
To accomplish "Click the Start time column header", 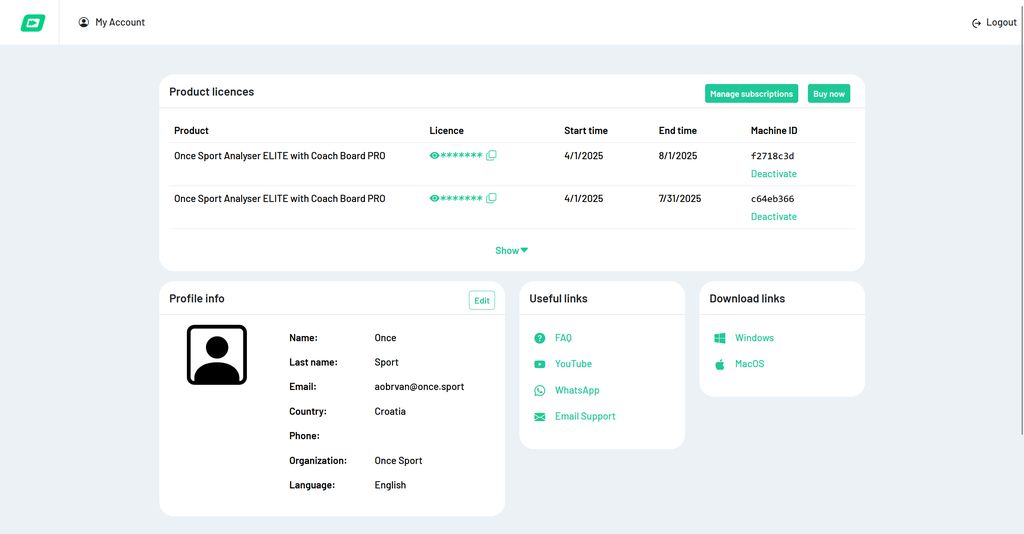I will [x=586, y=131].
